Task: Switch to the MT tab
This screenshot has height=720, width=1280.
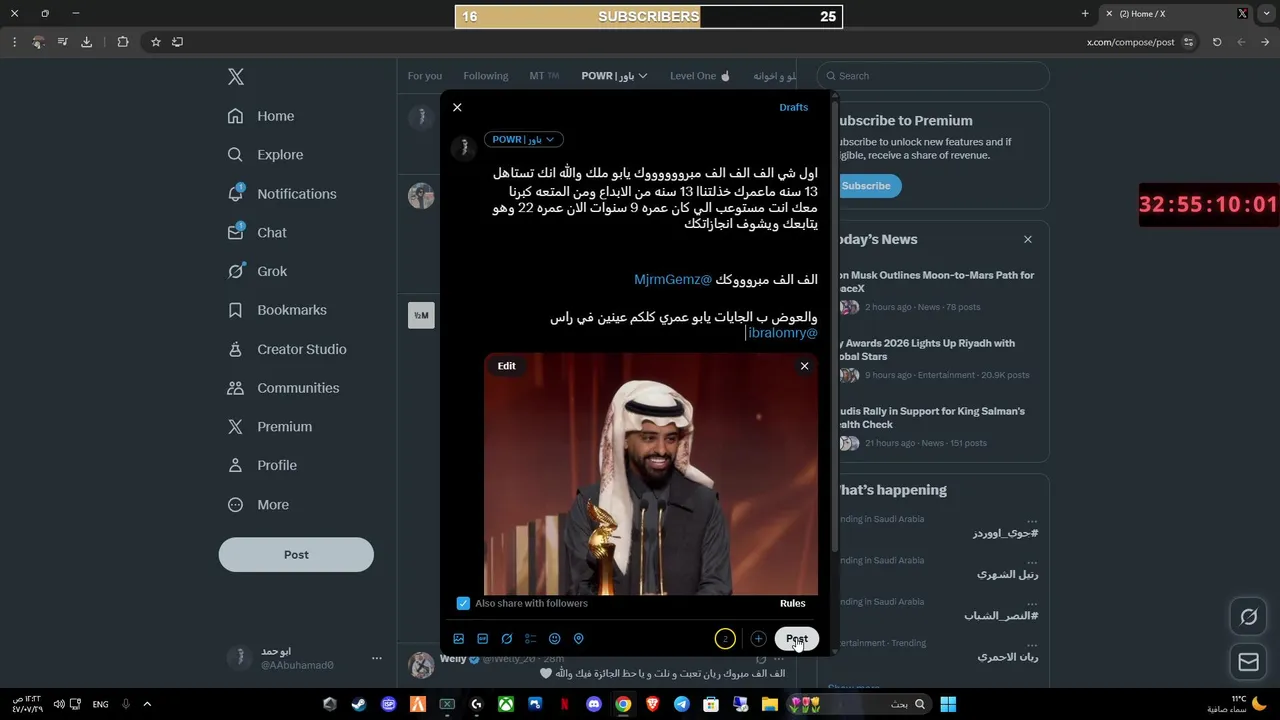Action: tap(544, 76)
